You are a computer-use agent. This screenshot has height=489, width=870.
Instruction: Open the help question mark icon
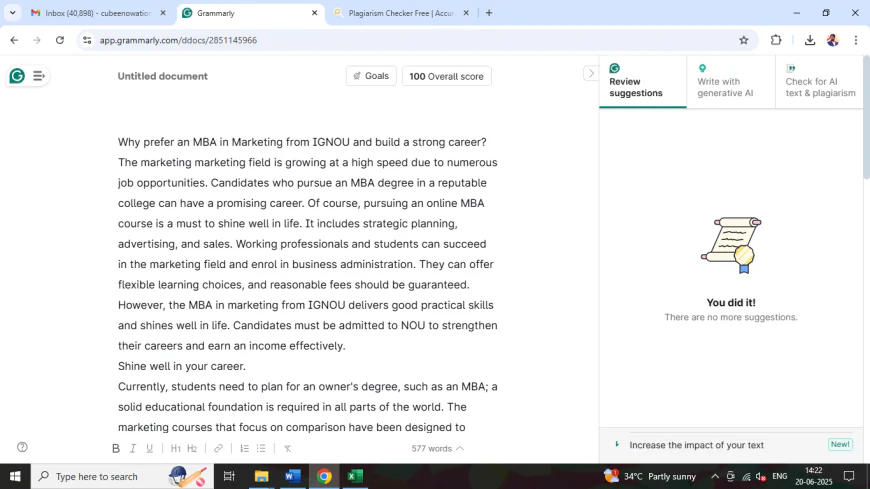(x=22, y=447)
